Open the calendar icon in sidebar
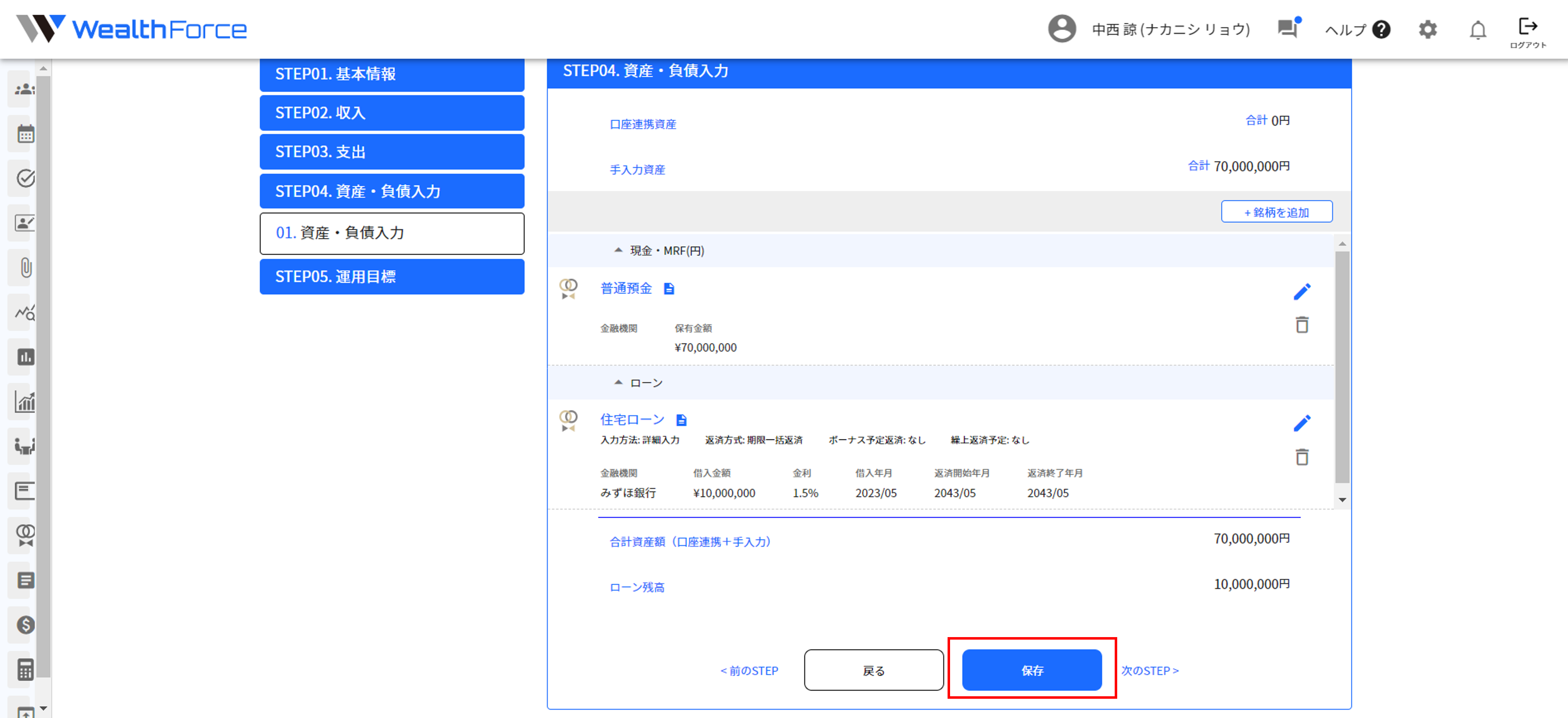This screenshot has height=718, width=1568. (x=25, y=134)
